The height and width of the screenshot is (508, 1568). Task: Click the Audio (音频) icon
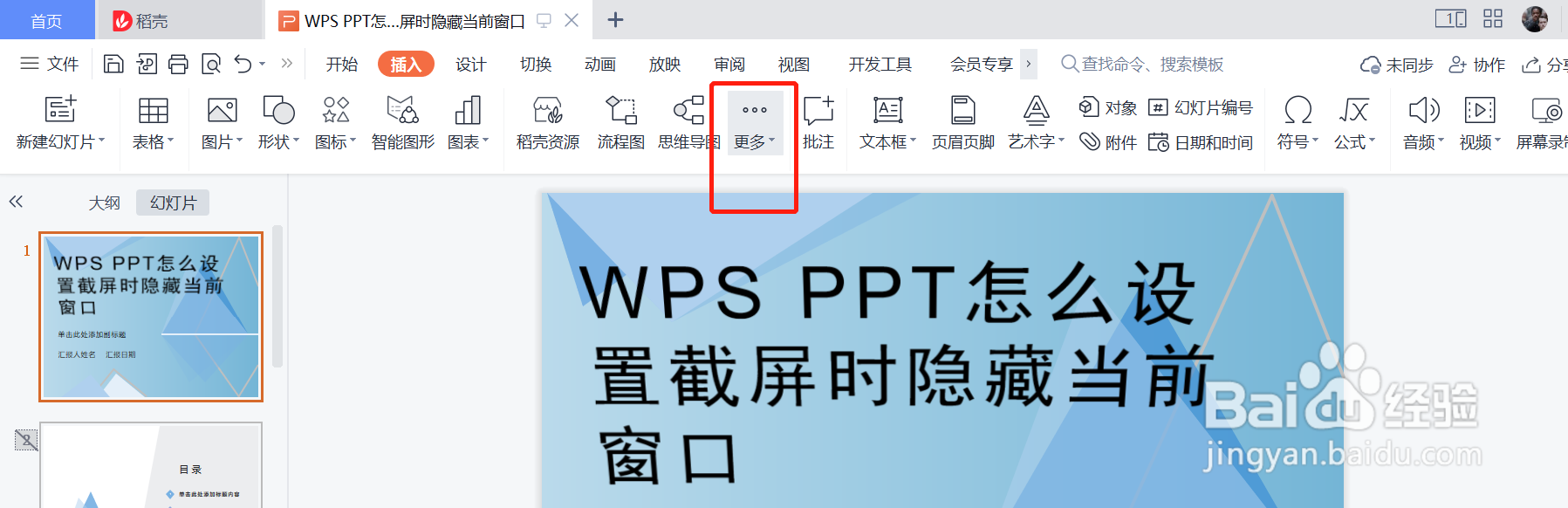1423,110
